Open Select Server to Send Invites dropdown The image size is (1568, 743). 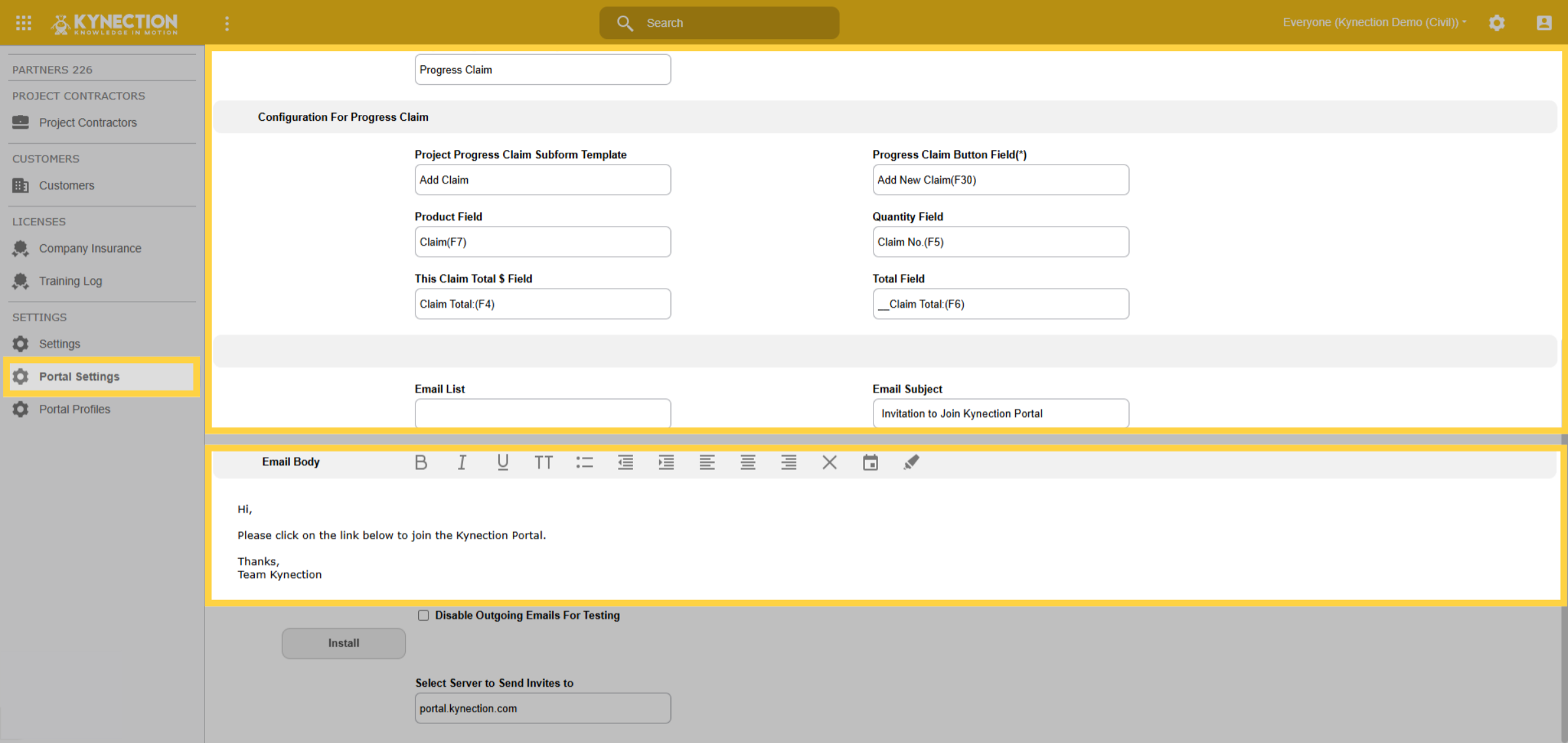tap(542, 708)
